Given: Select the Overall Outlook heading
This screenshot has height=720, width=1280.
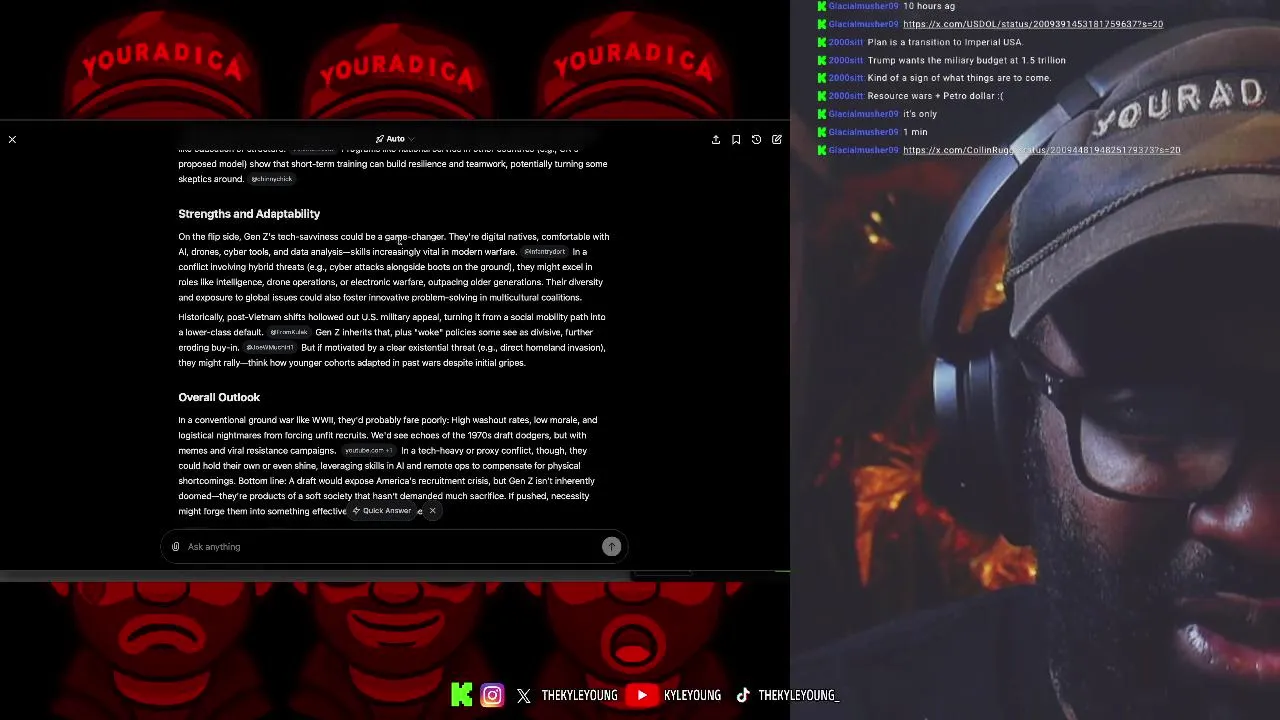Looking at the screenshot, I should pyautogui.click(x=219, y=397).
